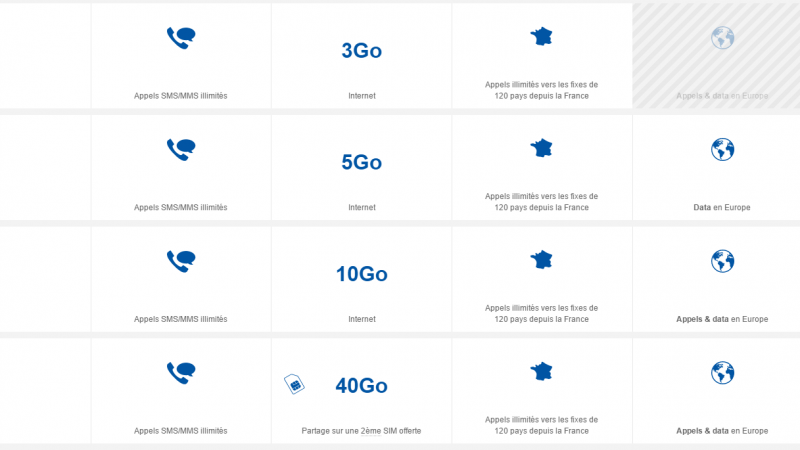Click the globe icon above Data en Europe
The width and height of the screenshot is (800, 450).
point(722,150)
